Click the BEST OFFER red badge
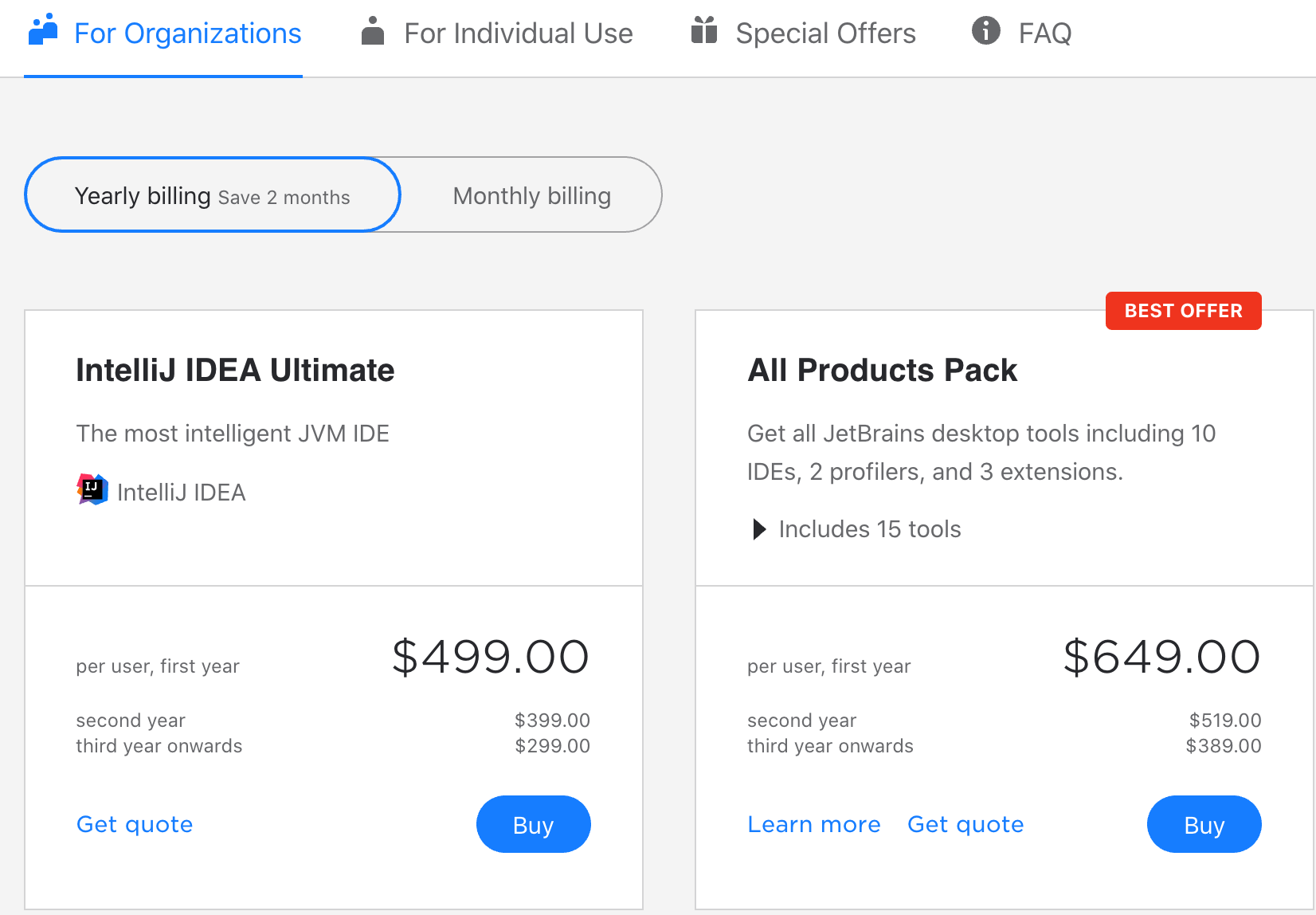Viewport: 1316px width, 915px height. pos(1183,311)
